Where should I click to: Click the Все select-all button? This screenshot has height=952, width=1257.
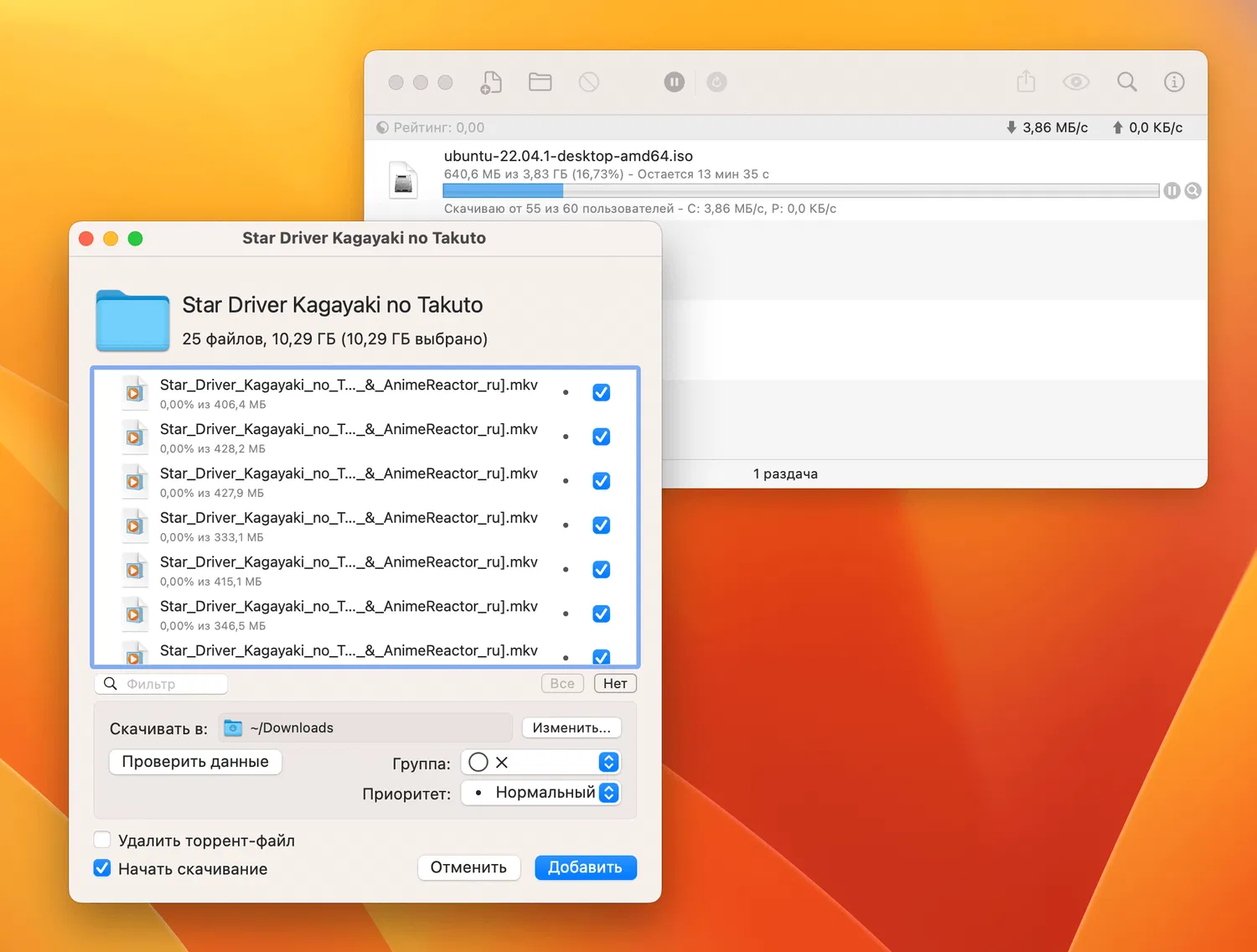(562, 684)
